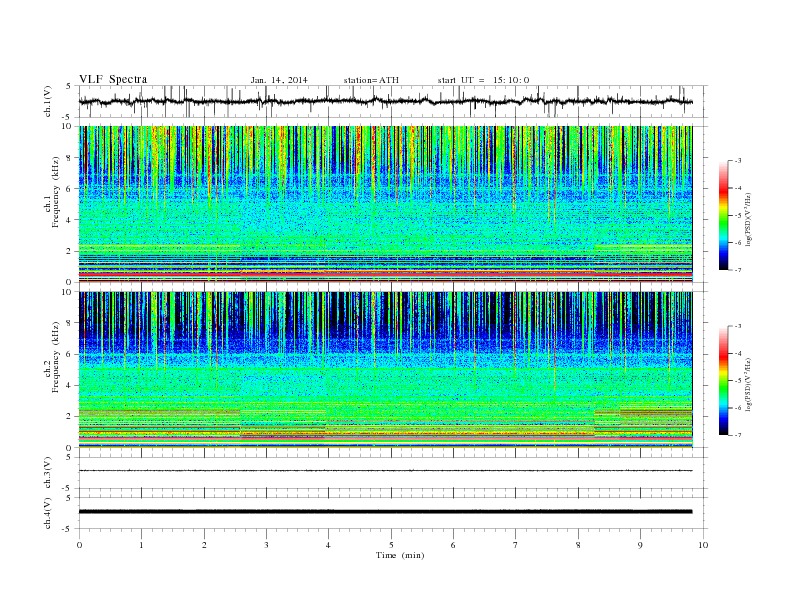Click the ch.3 voltage trace panel
The width and height of the screenshot is (792, 612).
click(x=393, y=473)
